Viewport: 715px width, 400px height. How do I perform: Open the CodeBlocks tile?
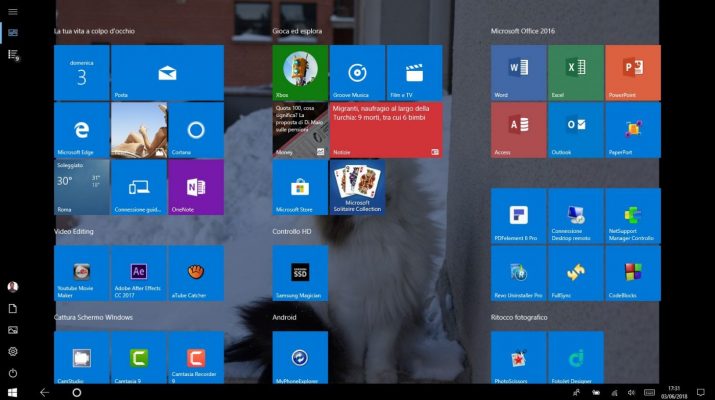coord(633,273)
